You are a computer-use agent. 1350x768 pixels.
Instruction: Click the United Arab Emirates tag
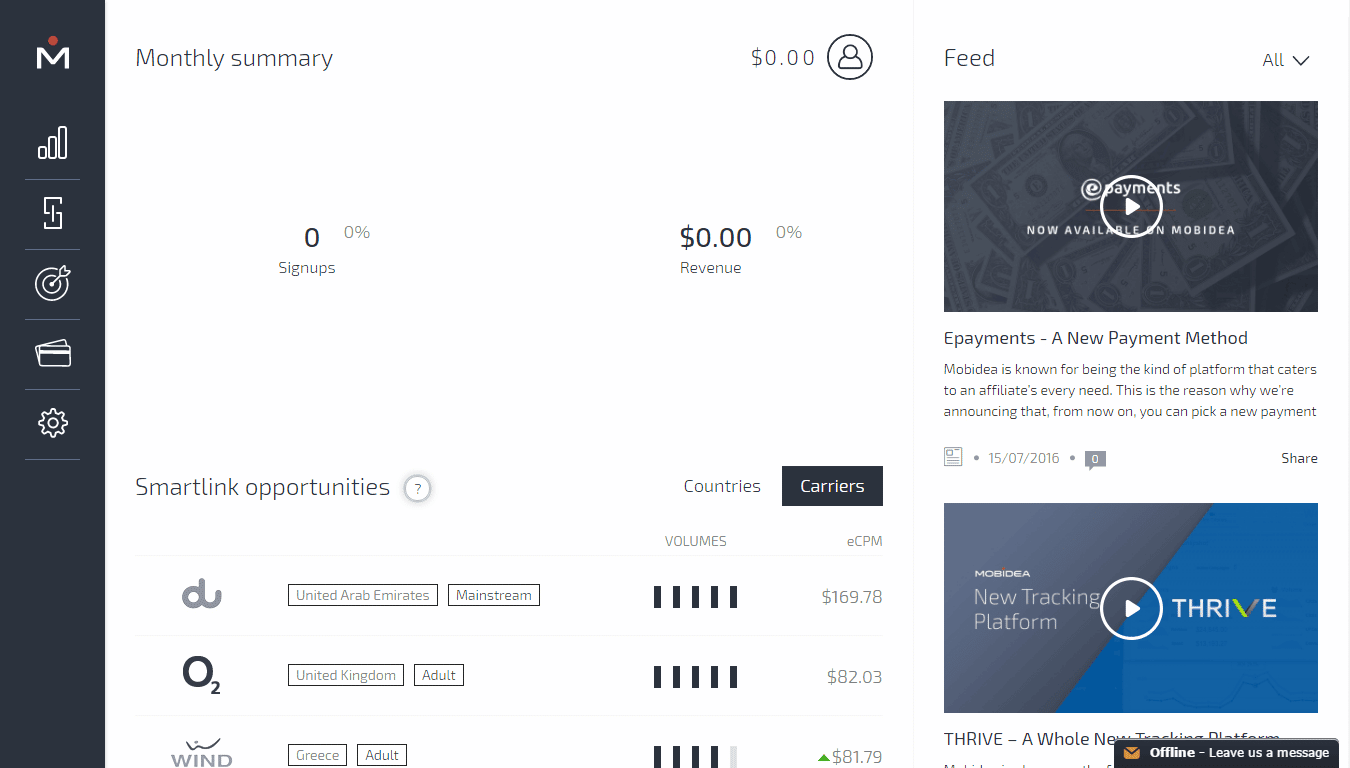[363, 595]
